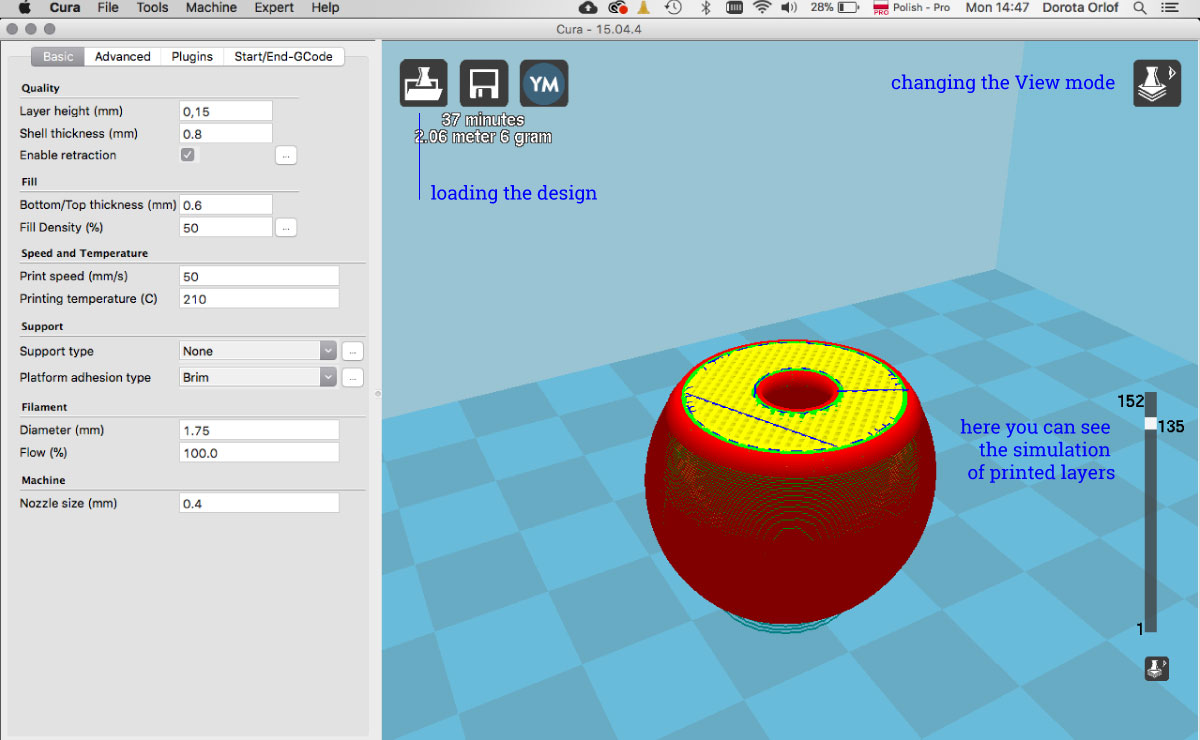Click the filament Diameter input field
Screen dimensions: 1200x740
point(259,430)
